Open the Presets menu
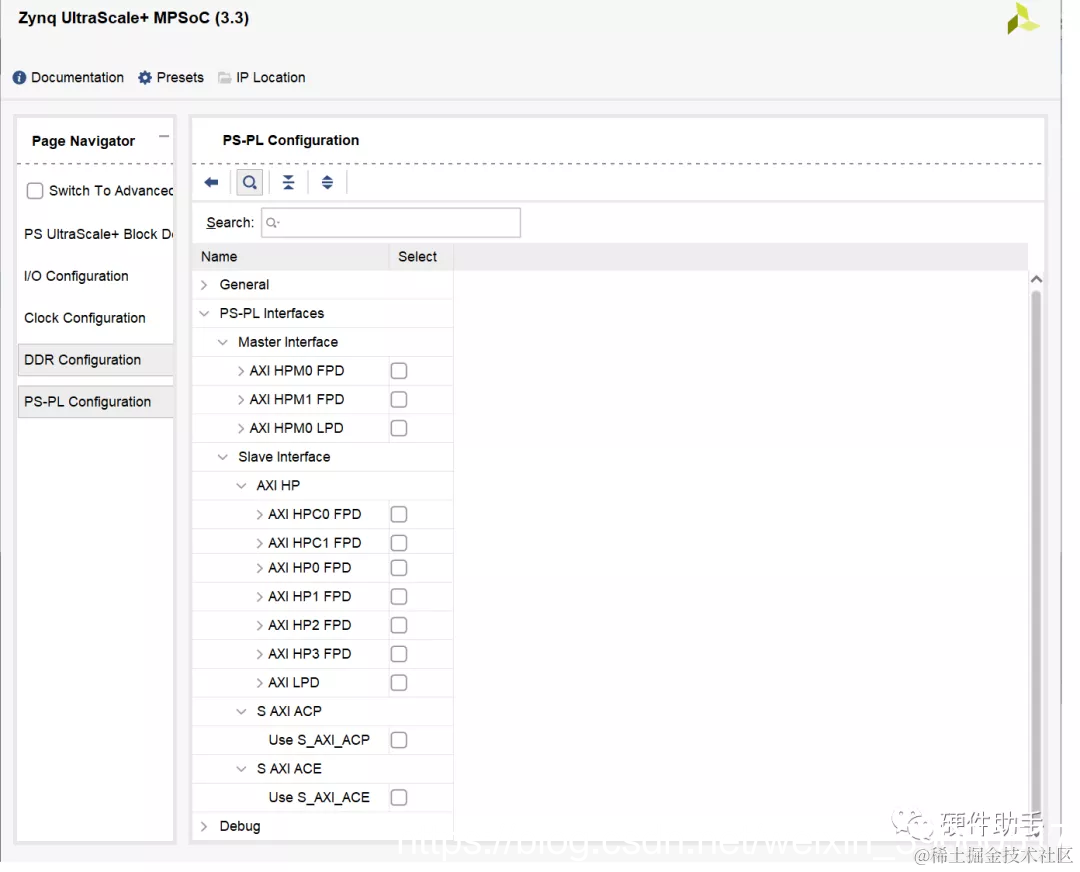The image size is (1080, 872). tap(171, 77)
